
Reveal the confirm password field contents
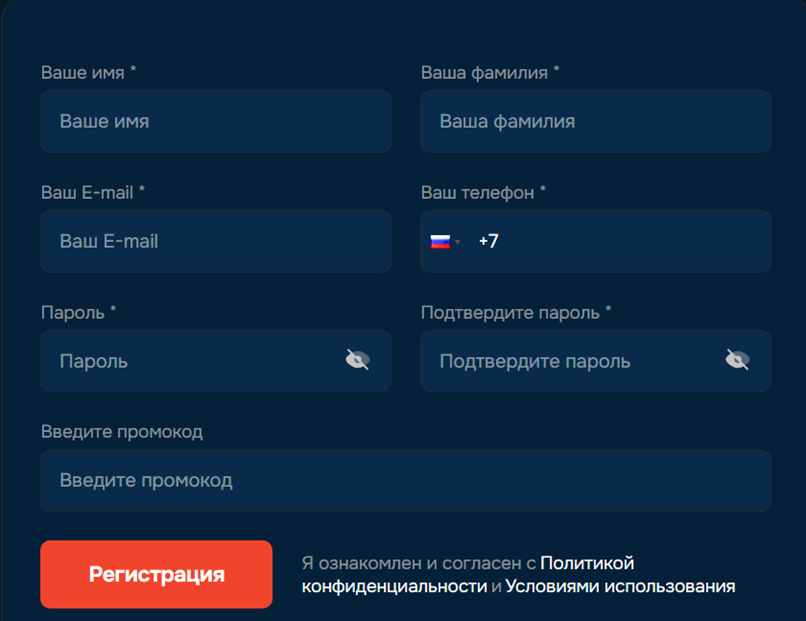(x=737, y=361)
